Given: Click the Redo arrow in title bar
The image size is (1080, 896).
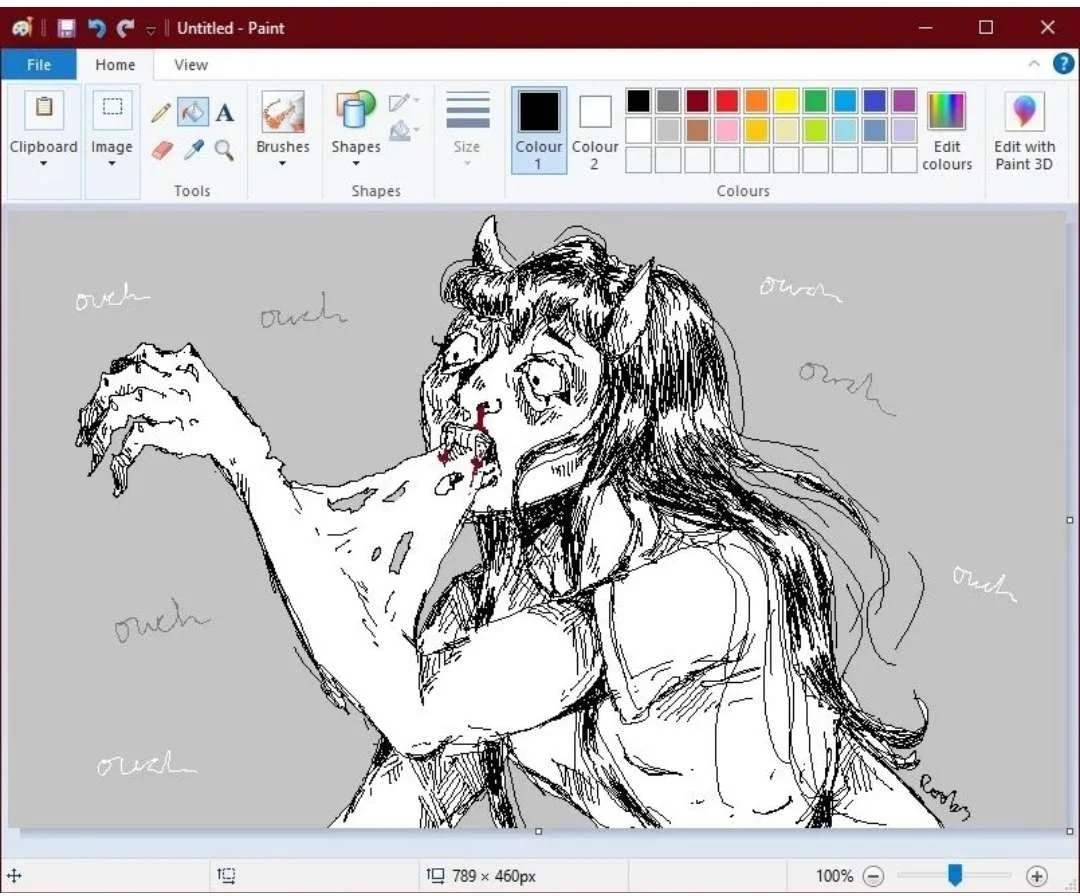Looking at the screenshot, I should coord(125,28).
